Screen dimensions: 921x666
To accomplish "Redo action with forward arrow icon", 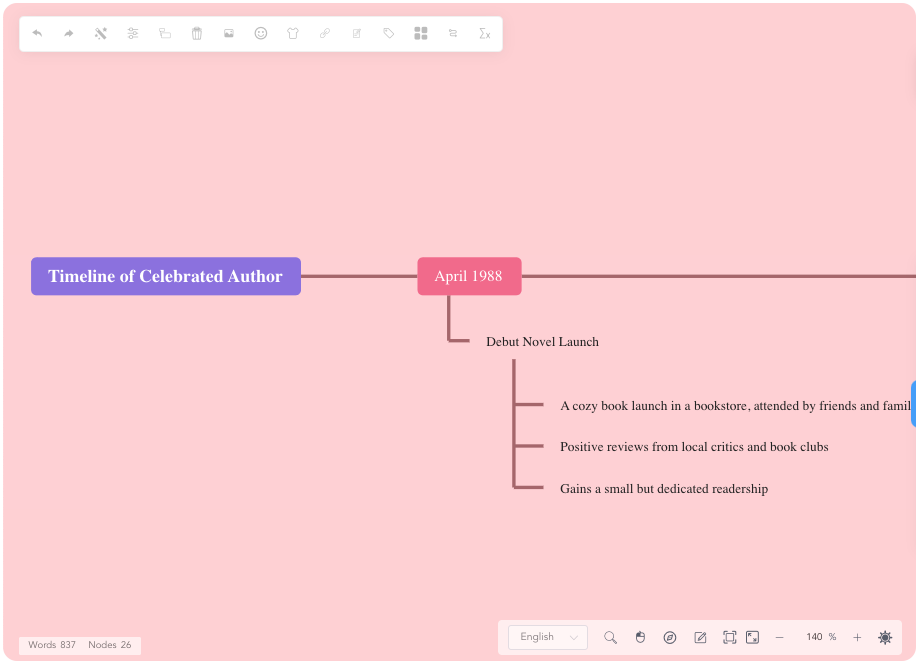I will 69,33.
